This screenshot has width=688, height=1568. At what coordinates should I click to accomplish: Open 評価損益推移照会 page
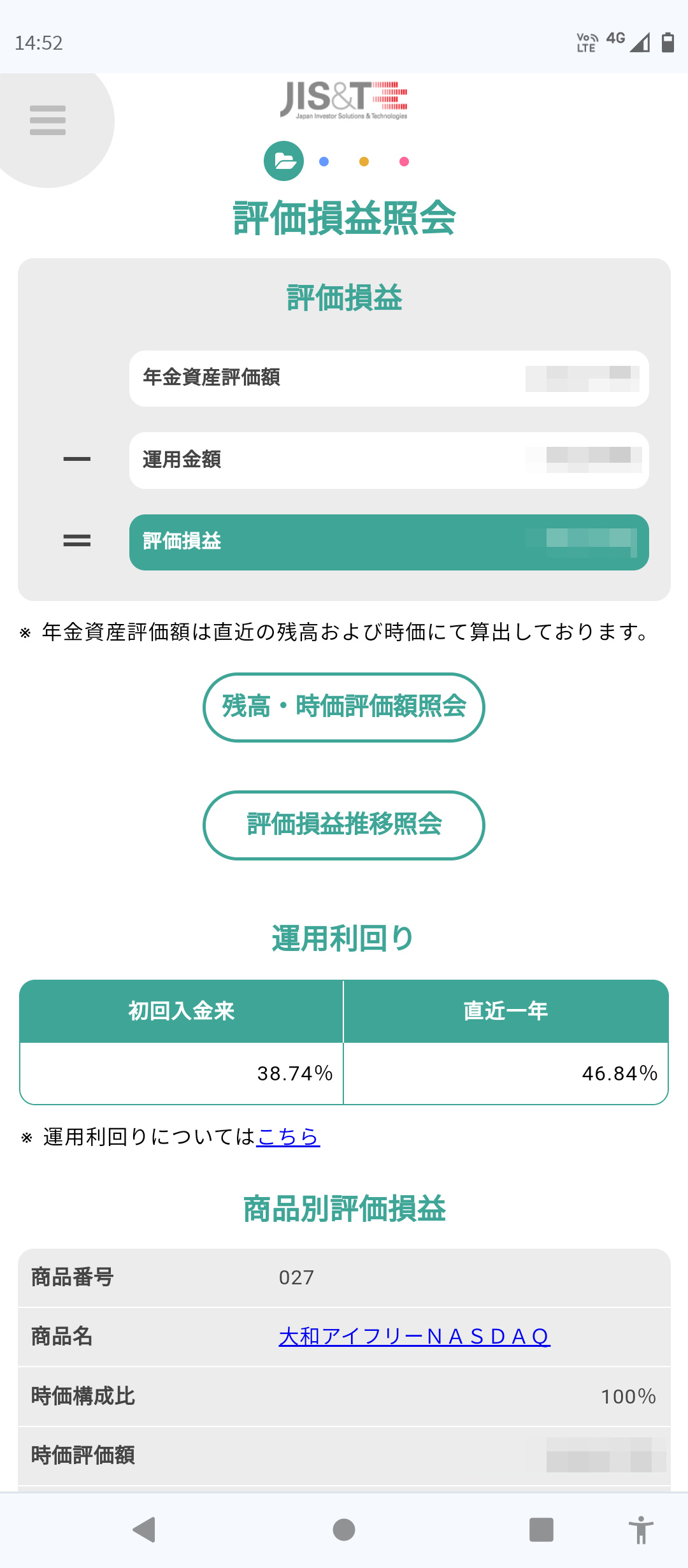point(344,825)
